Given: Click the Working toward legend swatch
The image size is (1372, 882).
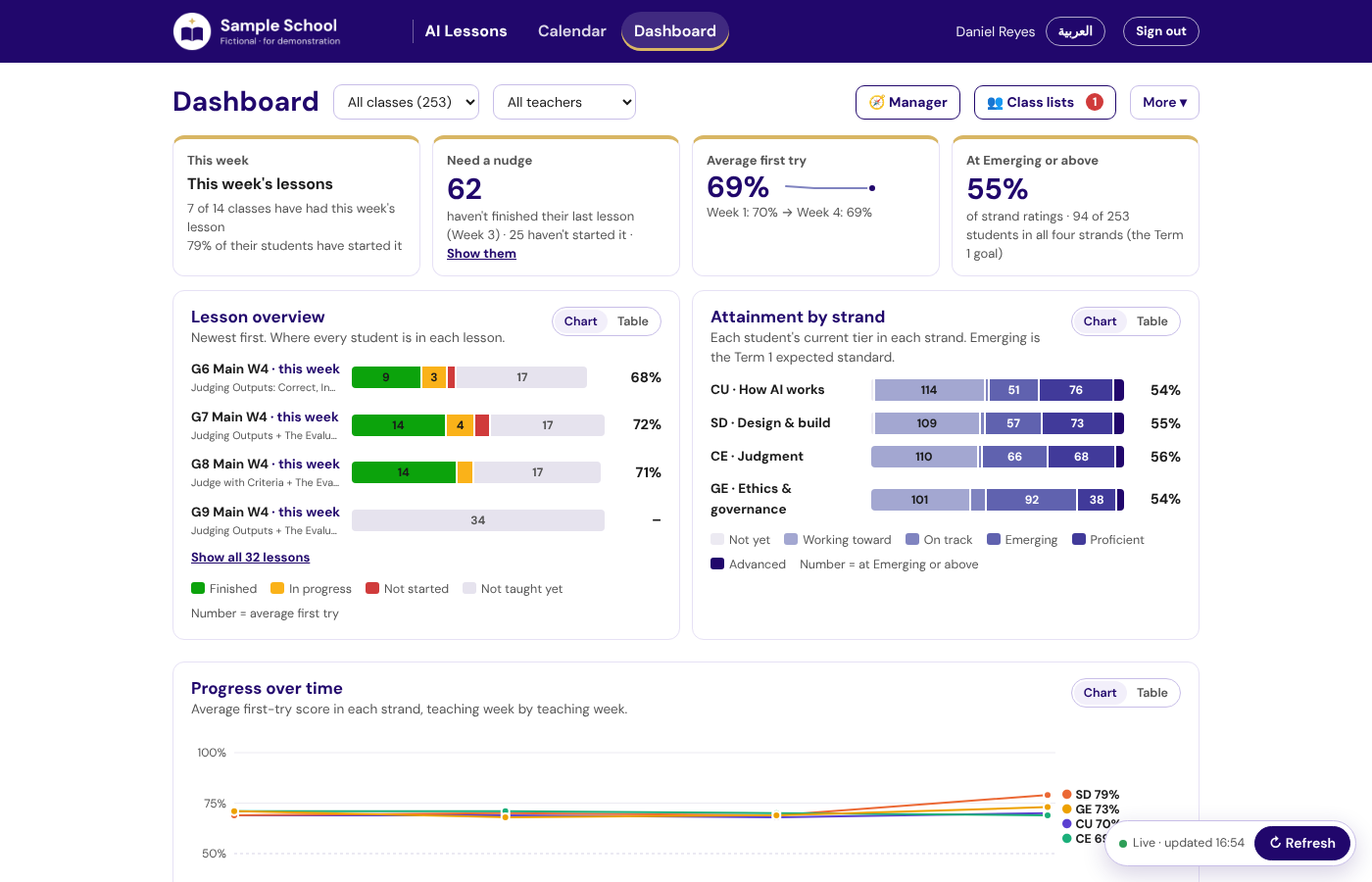Looking at the screenshot, I should coord(791,539).
